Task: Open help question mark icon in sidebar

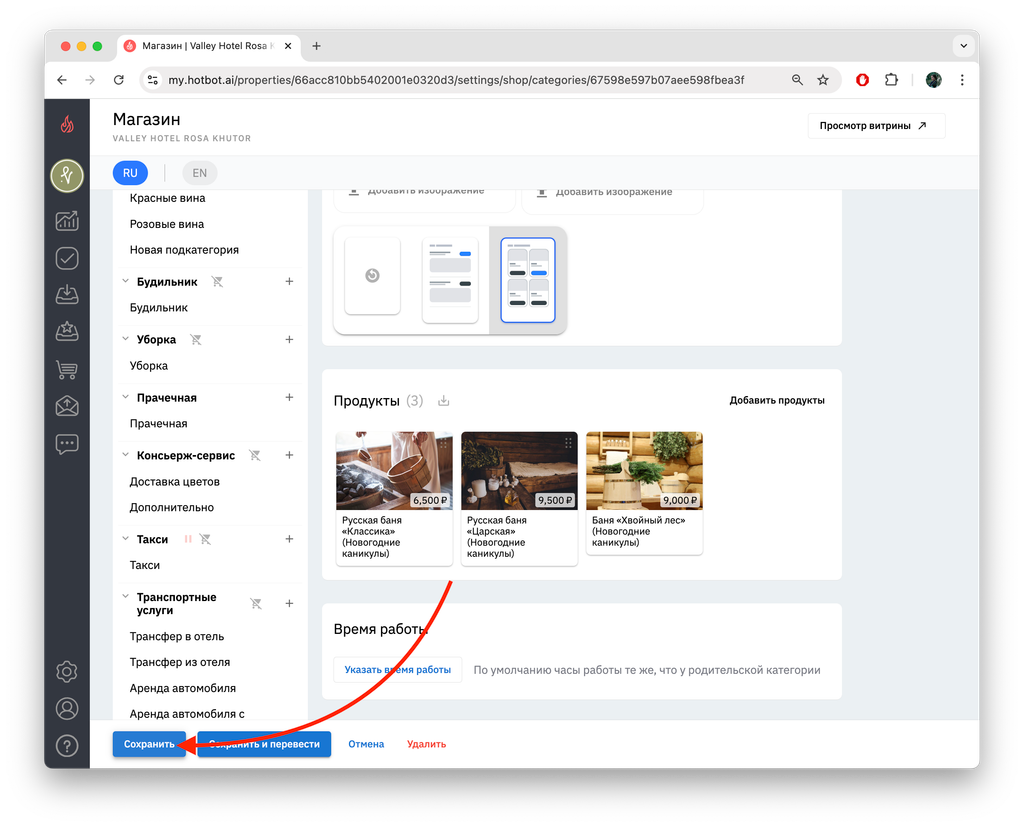Action: 67,745
